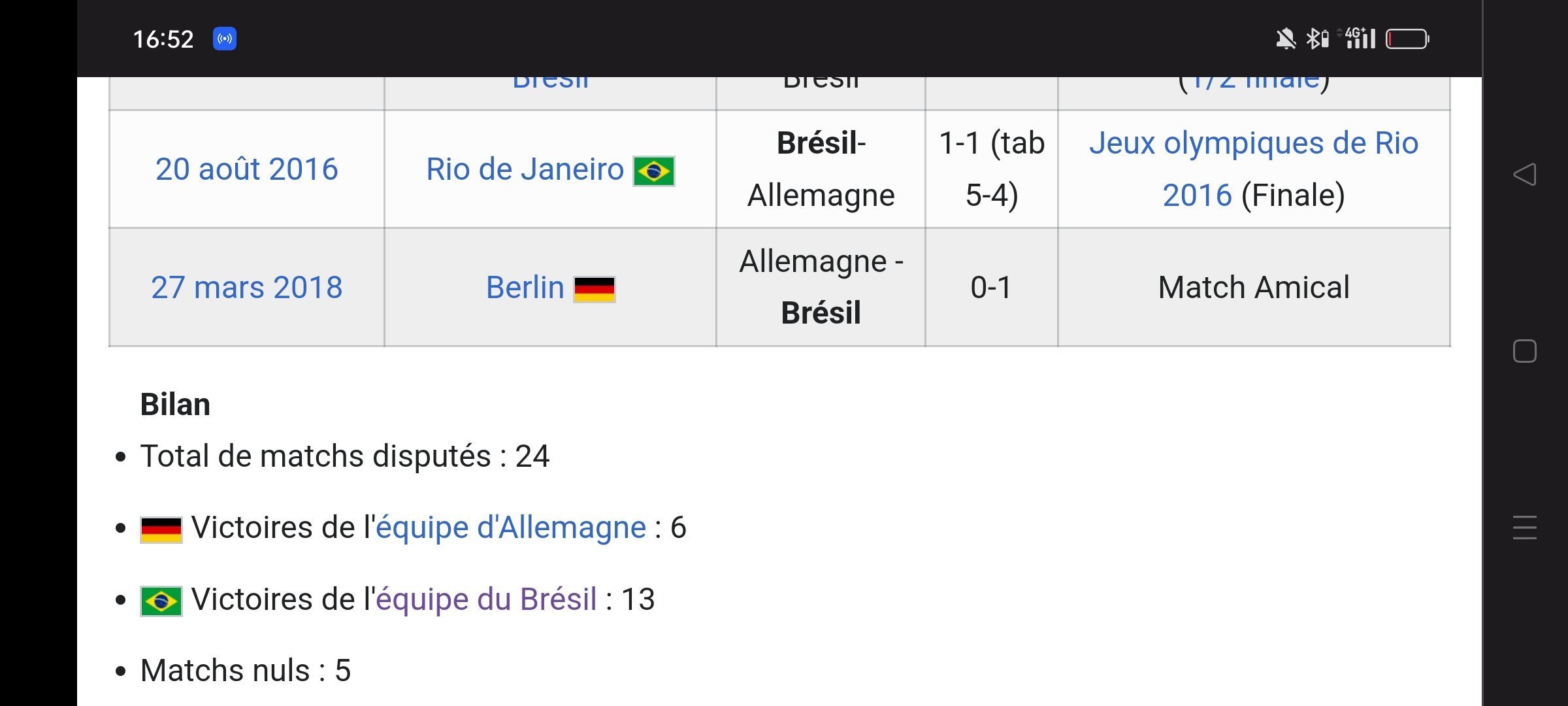This screenshot has height=706, width=1568.
Task: Click the Brazil flag next to Rio de Janeiro
Action: point(653,171)
